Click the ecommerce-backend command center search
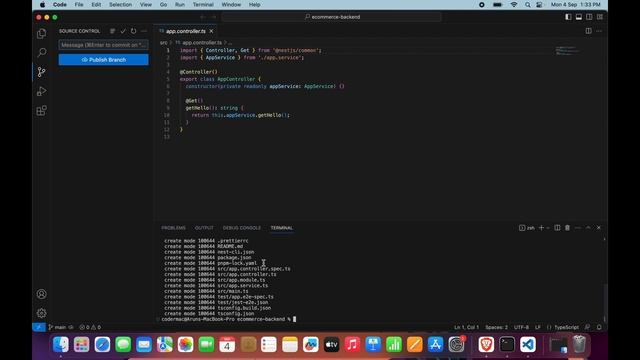 (331, 17)
